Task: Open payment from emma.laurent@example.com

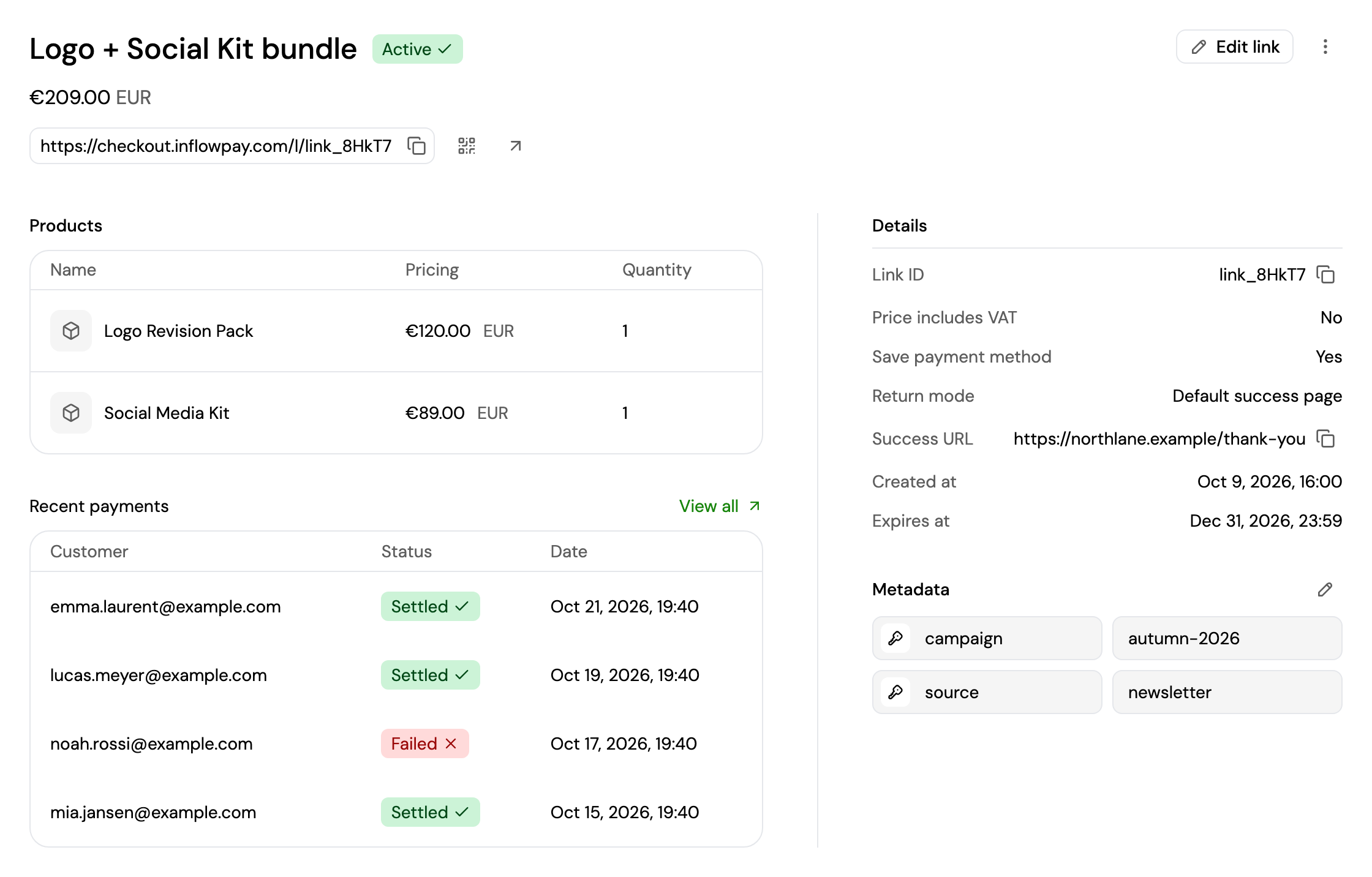Action: [x=165, y=606]
